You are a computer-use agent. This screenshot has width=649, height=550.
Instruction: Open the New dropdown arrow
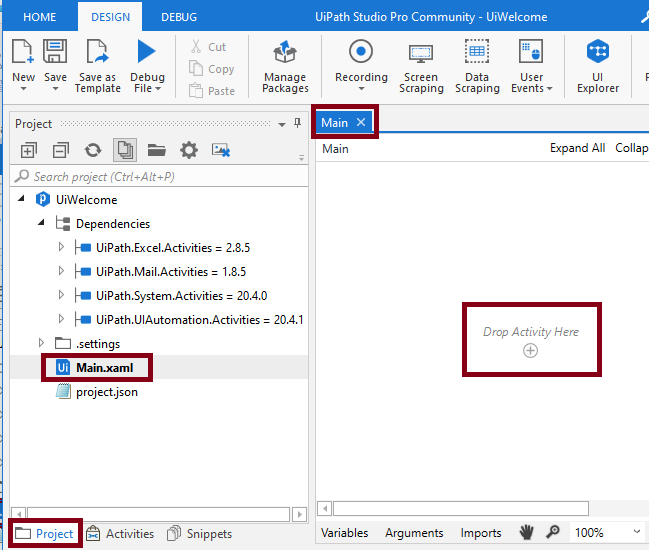coord(23,89)
